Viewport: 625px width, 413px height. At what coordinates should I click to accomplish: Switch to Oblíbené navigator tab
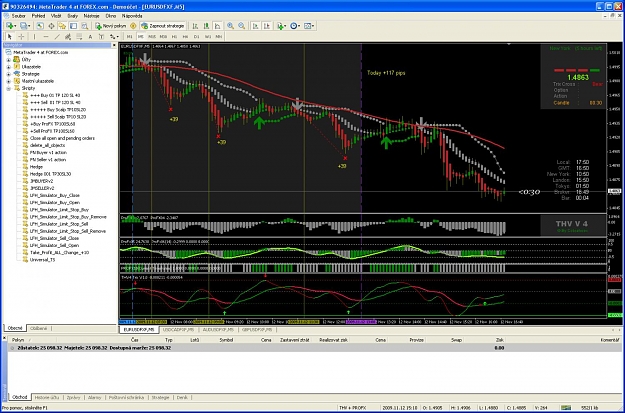coord(39,328)
